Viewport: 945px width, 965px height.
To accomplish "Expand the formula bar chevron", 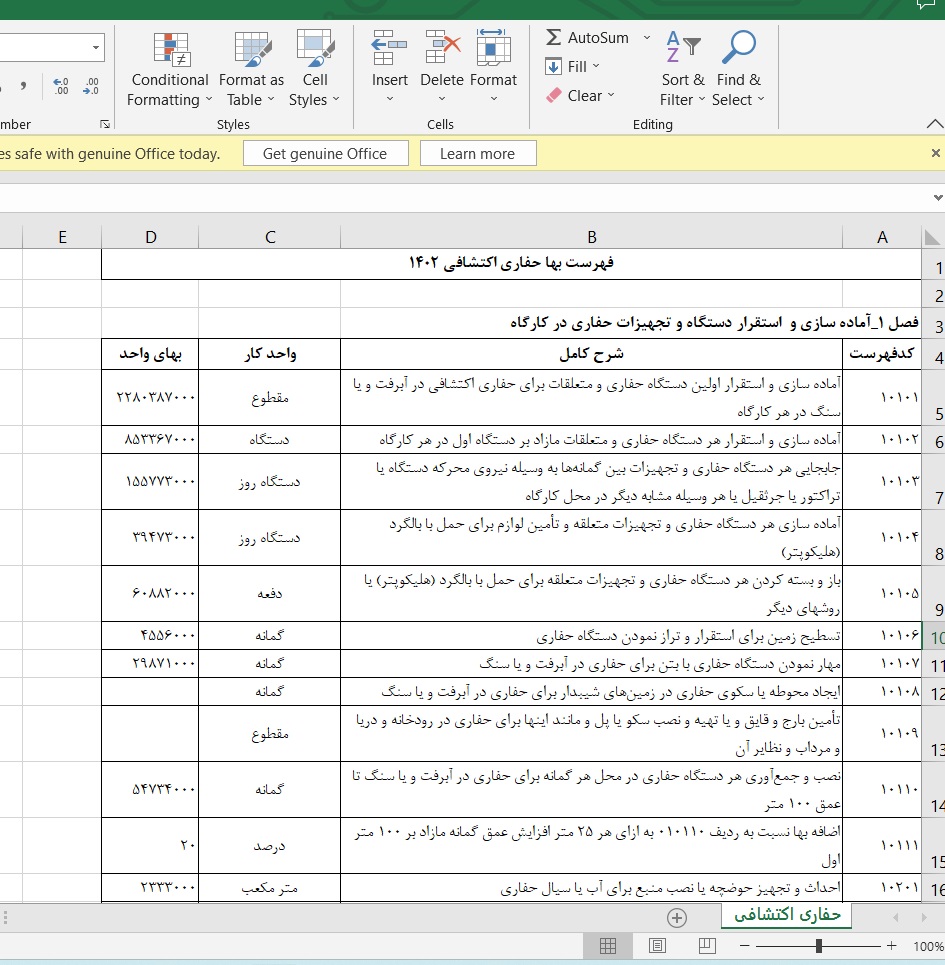I will 938,198.
